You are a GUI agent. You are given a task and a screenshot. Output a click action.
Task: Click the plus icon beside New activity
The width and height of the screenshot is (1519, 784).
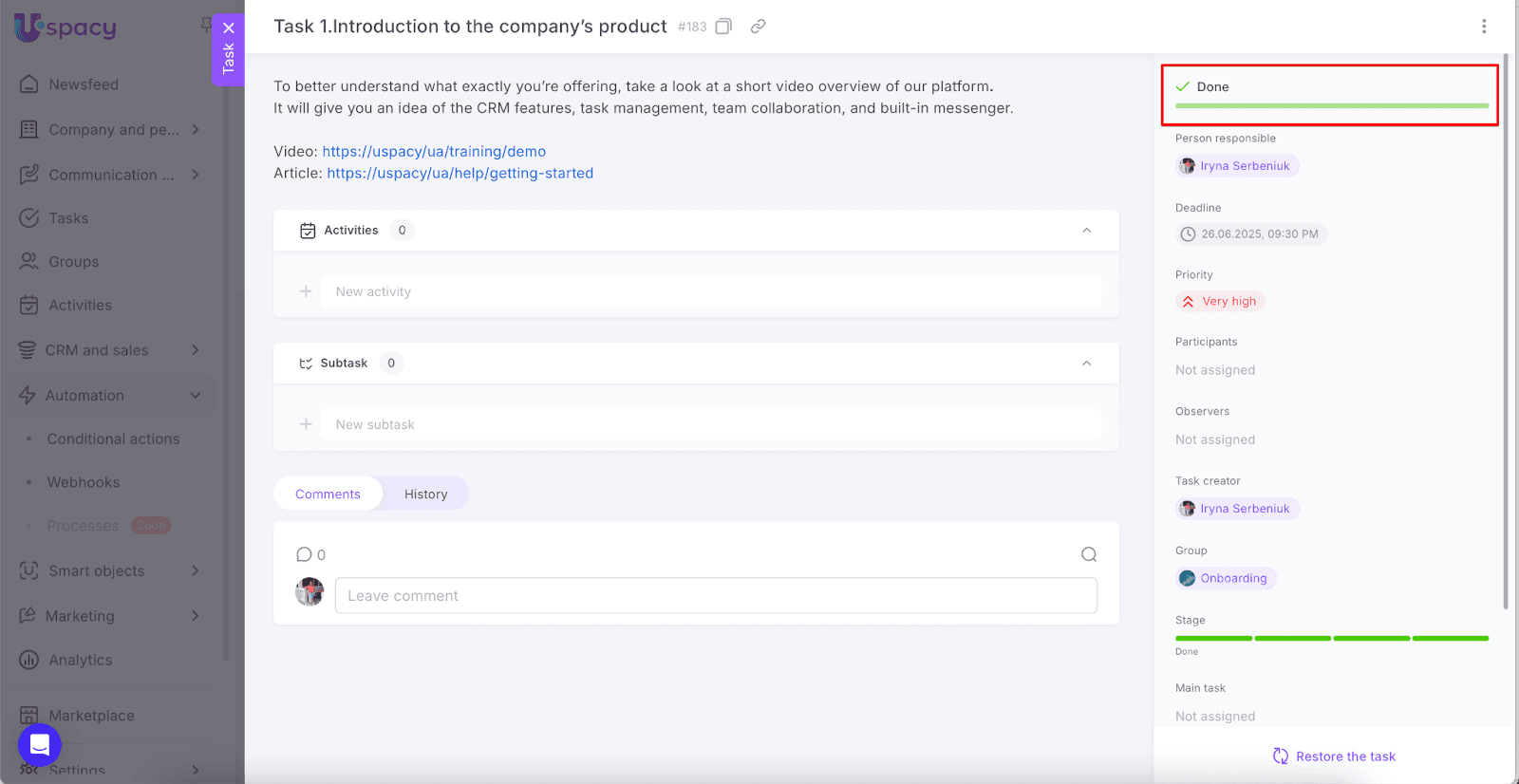click(306, 291)
